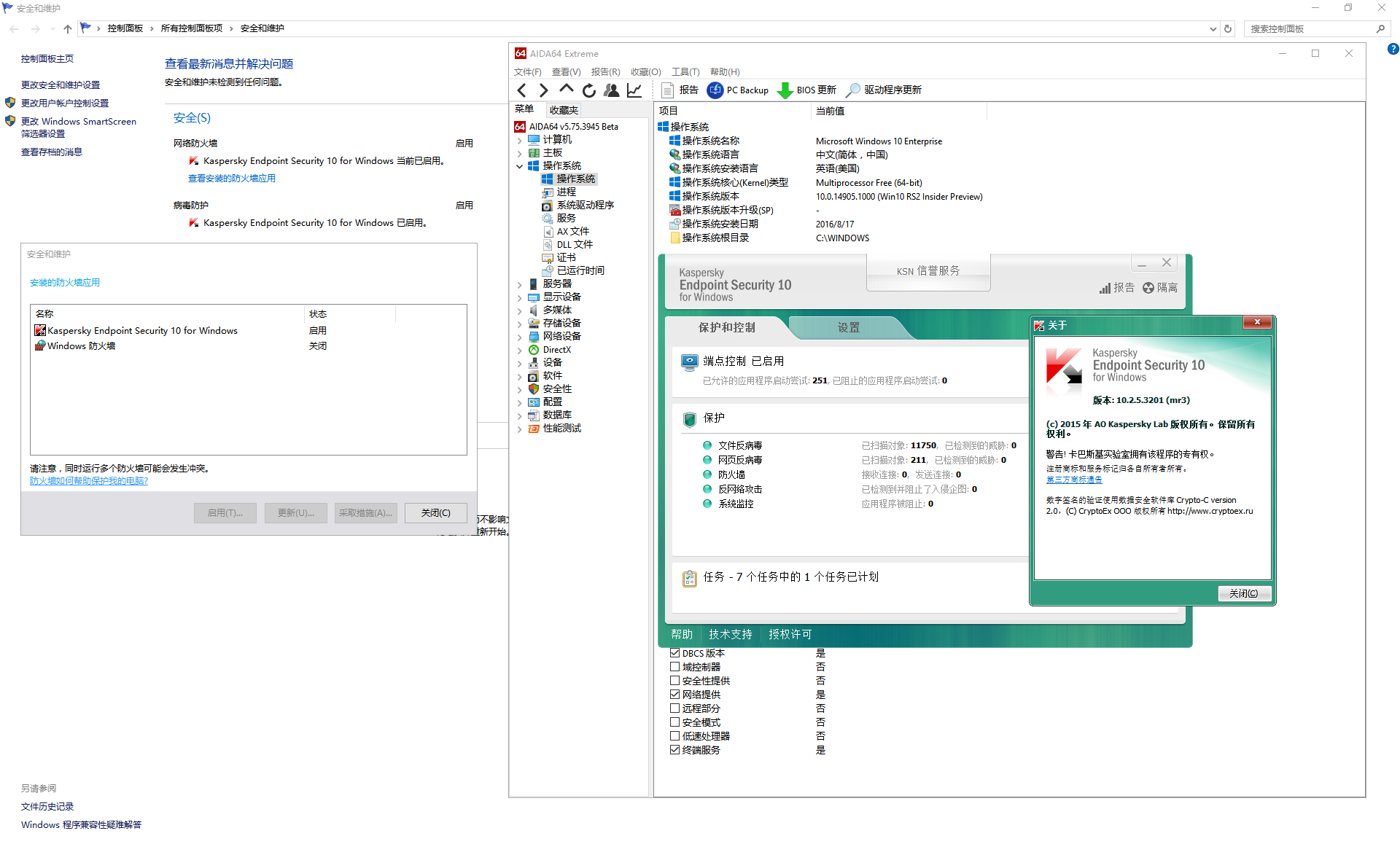
Task: Toggle 网络提供 checkbox
Action: point(674,695)
